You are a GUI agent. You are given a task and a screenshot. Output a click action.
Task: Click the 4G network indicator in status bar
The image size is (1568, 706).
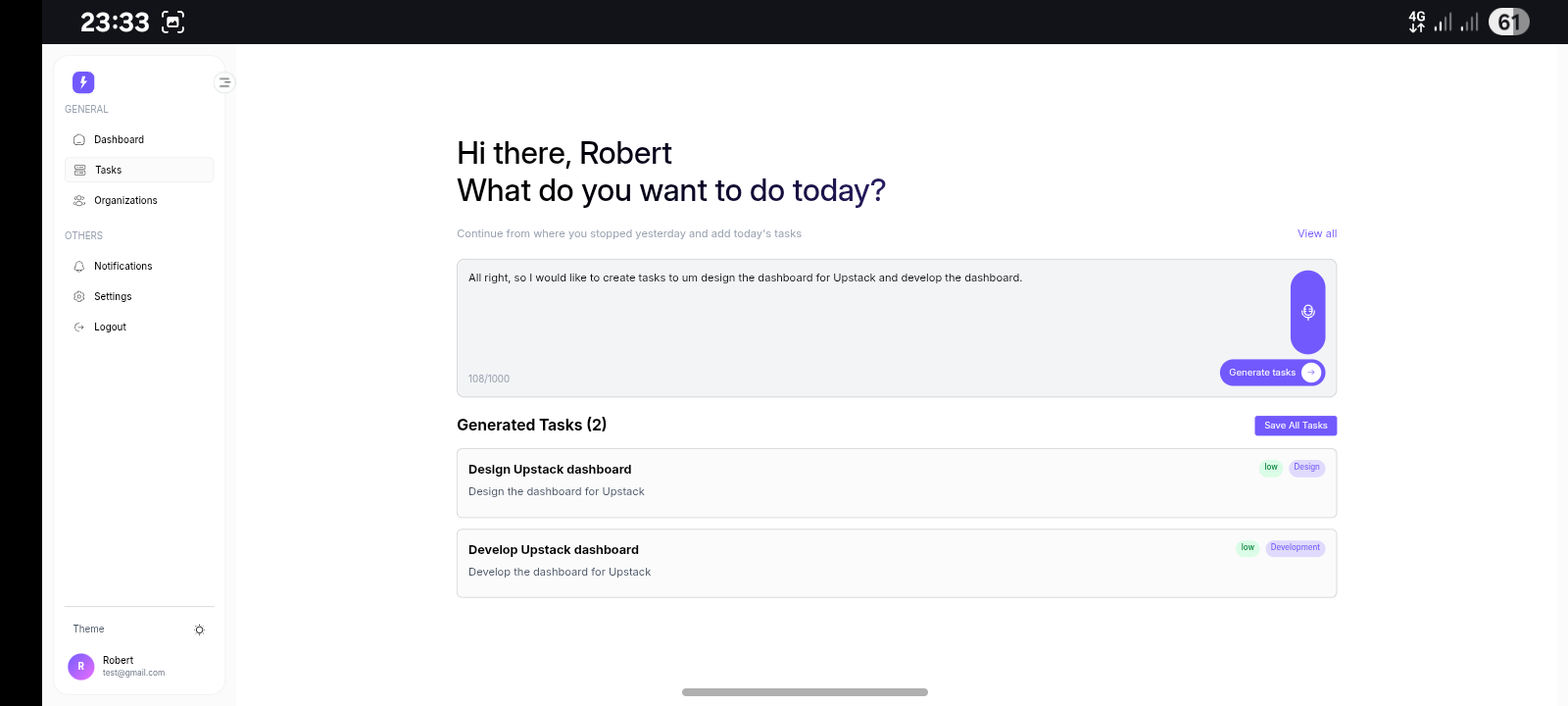click(x=1417, y=22)
